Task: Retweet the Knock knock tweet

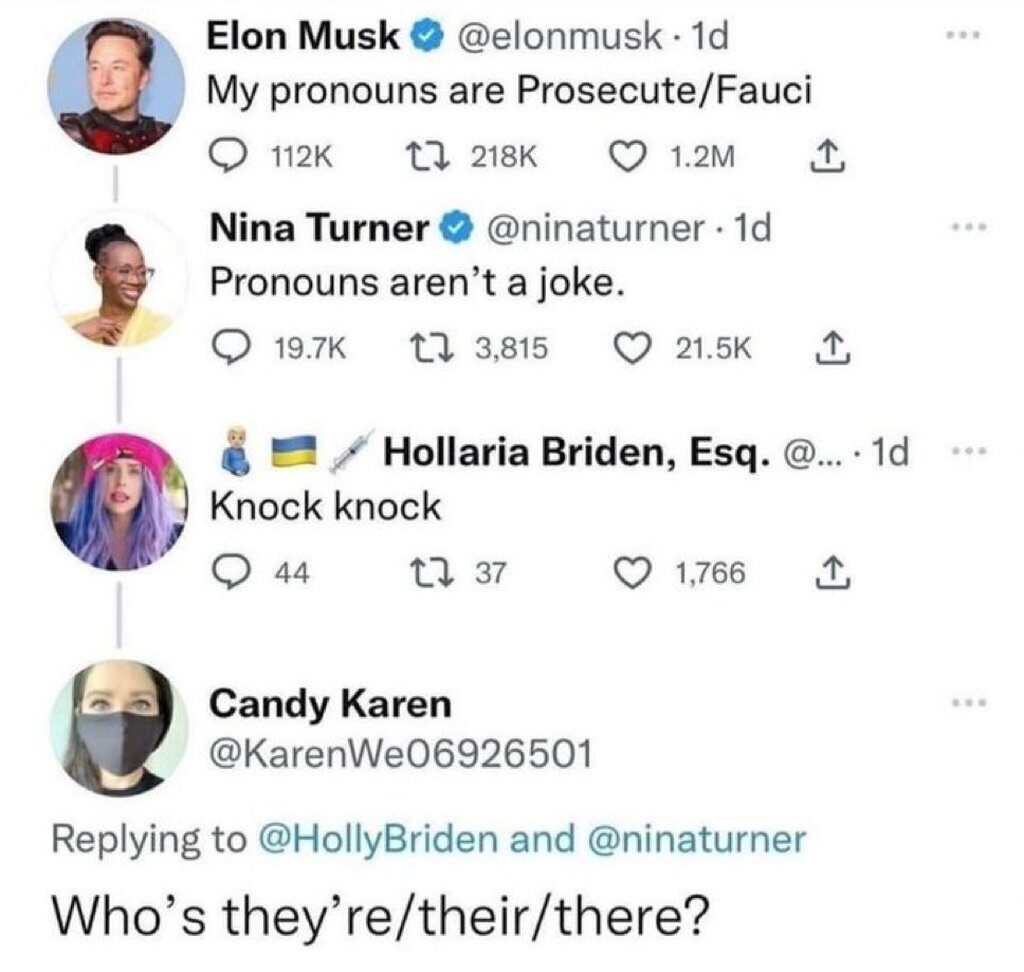Action: tap(430, 574)
